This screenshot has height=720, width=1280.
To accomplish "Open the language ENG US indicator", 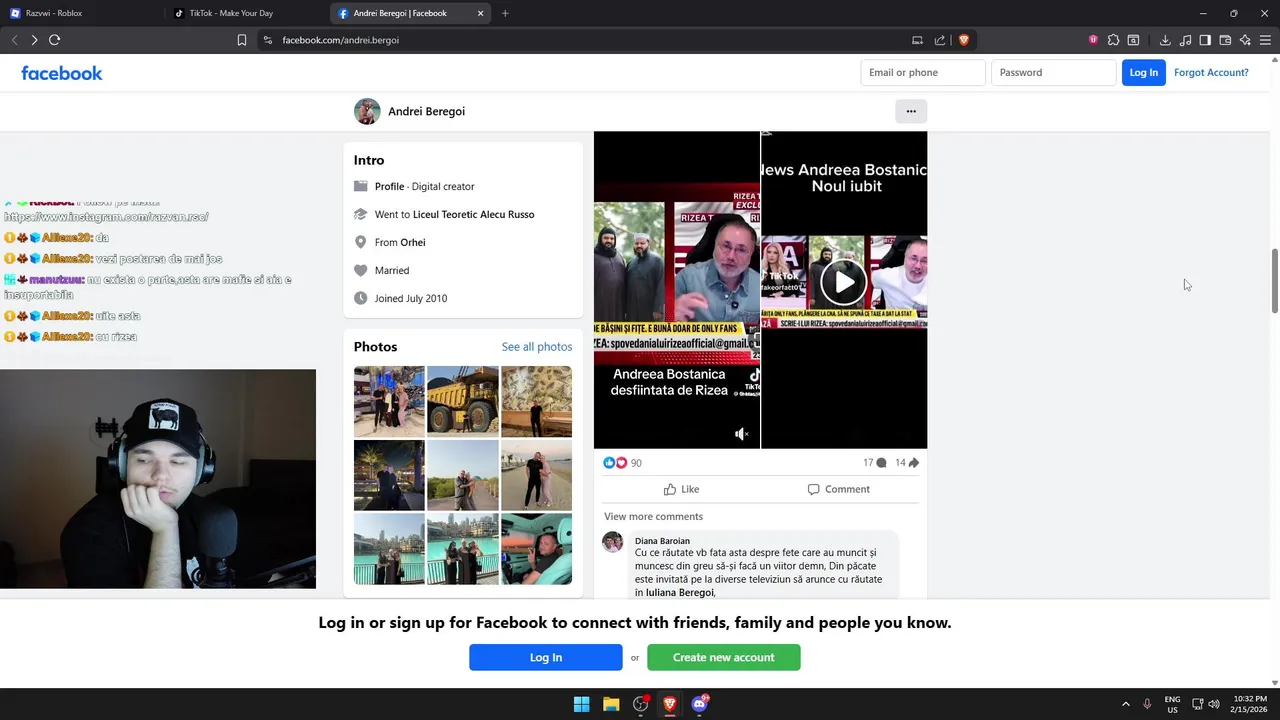I will point(1172,704).
